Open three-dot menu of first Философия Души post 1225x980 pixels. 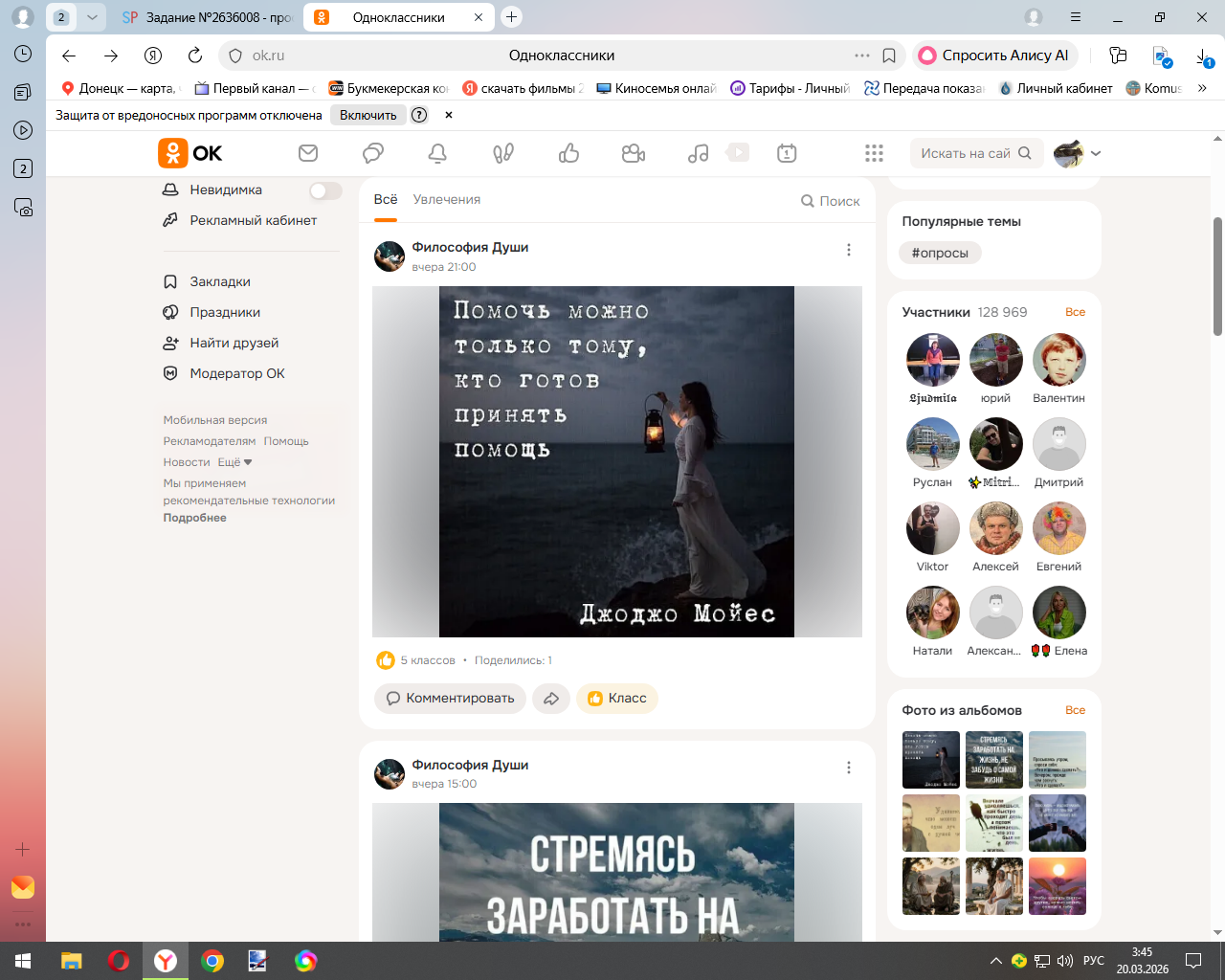(x=848, y=250)
